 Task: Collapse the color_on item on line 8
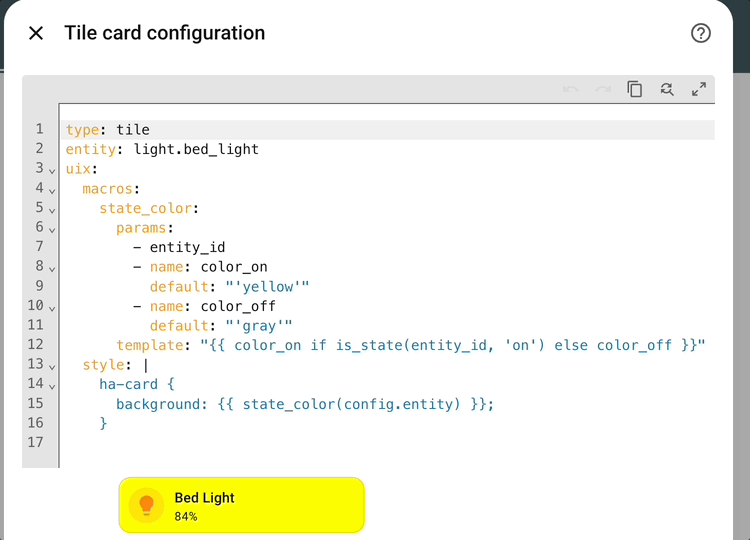click(x=52, y=269)
